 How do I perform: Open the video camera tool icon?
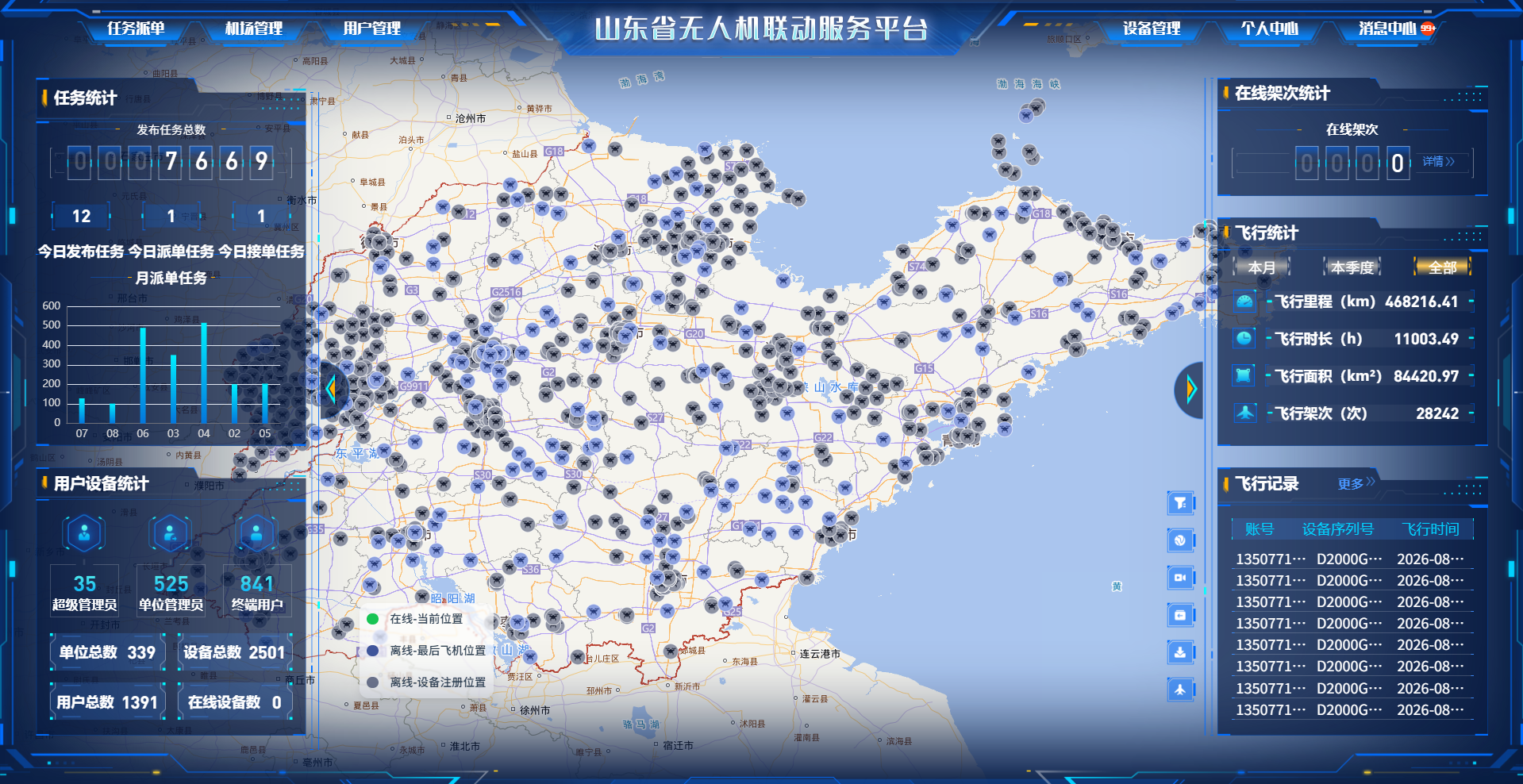(1181, 578)
